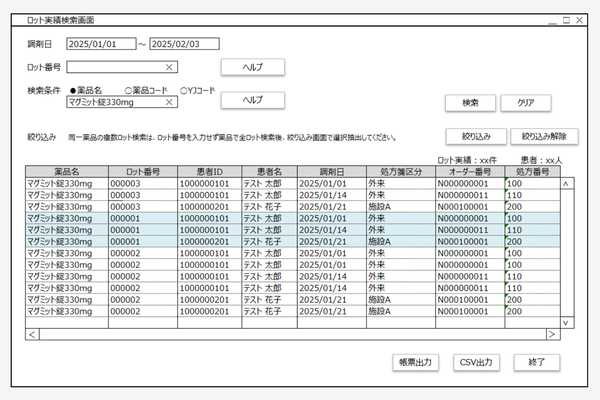Click the 絞り込み解除 button
This screenshot has height=400, width=600.
click(x=544, y=136)
